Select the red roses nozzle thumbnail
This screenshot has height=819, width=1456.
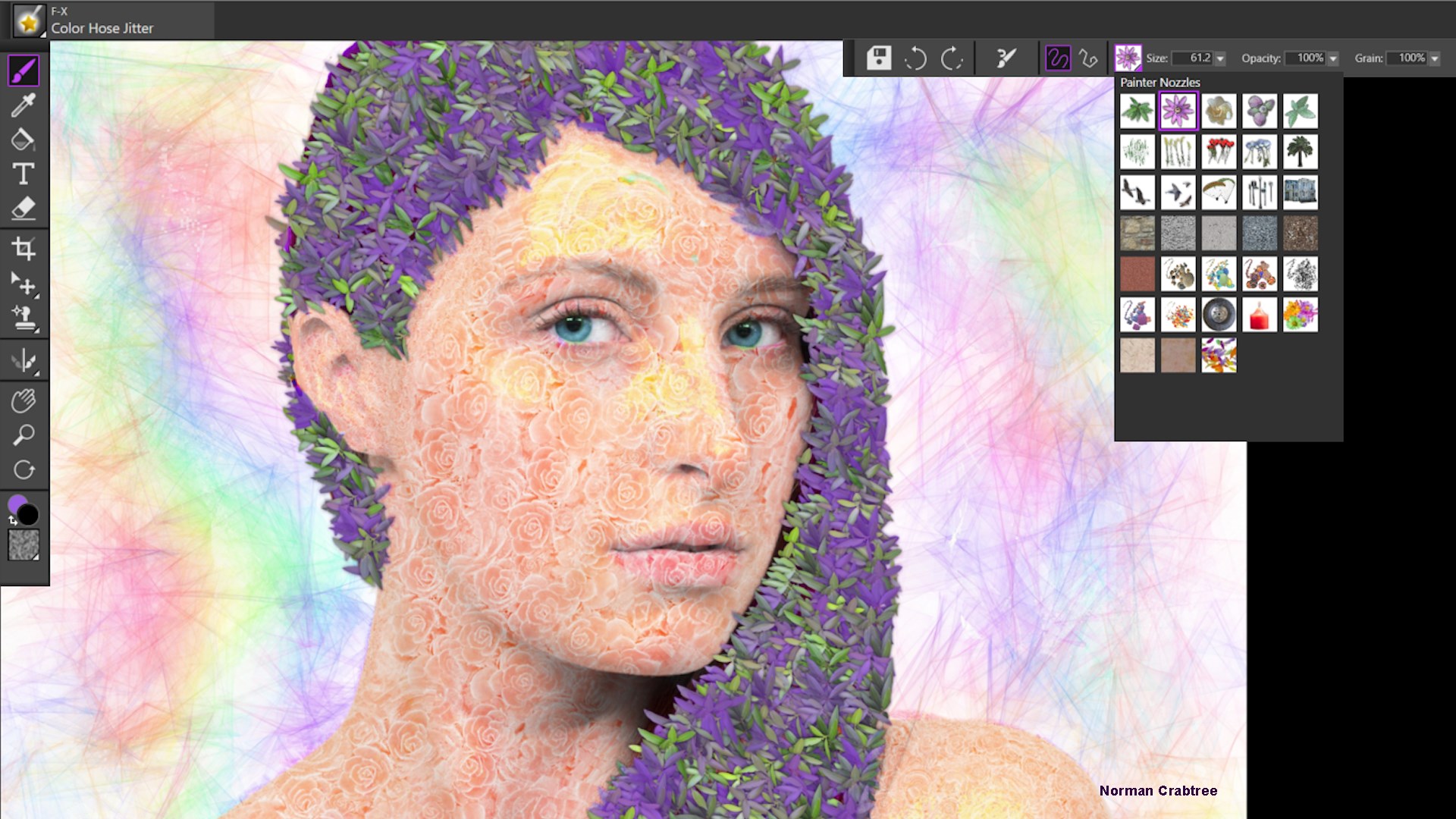[1219, 151]
